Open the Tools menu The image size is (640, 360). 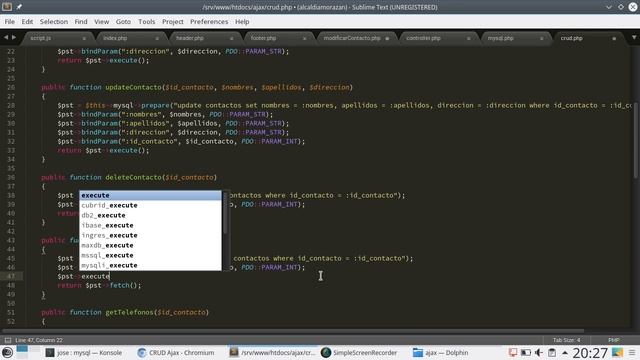(147, 22)
